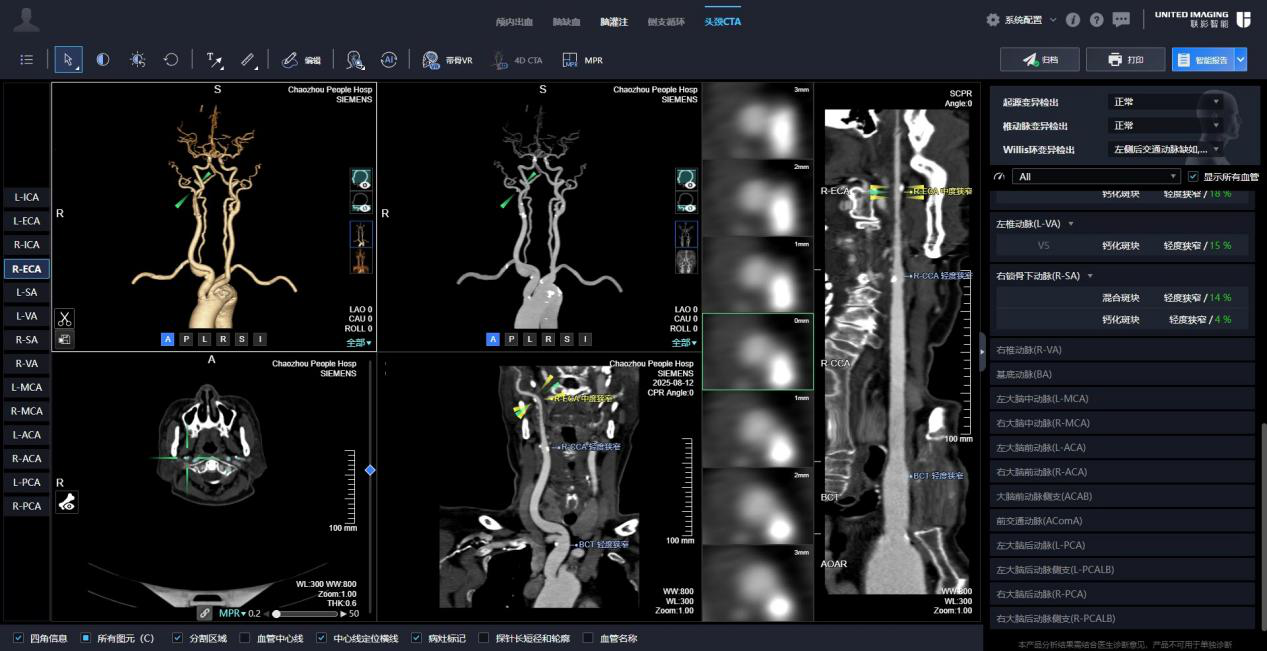
Task: Click the 归档 archive button
Action: click(1040, 60)
